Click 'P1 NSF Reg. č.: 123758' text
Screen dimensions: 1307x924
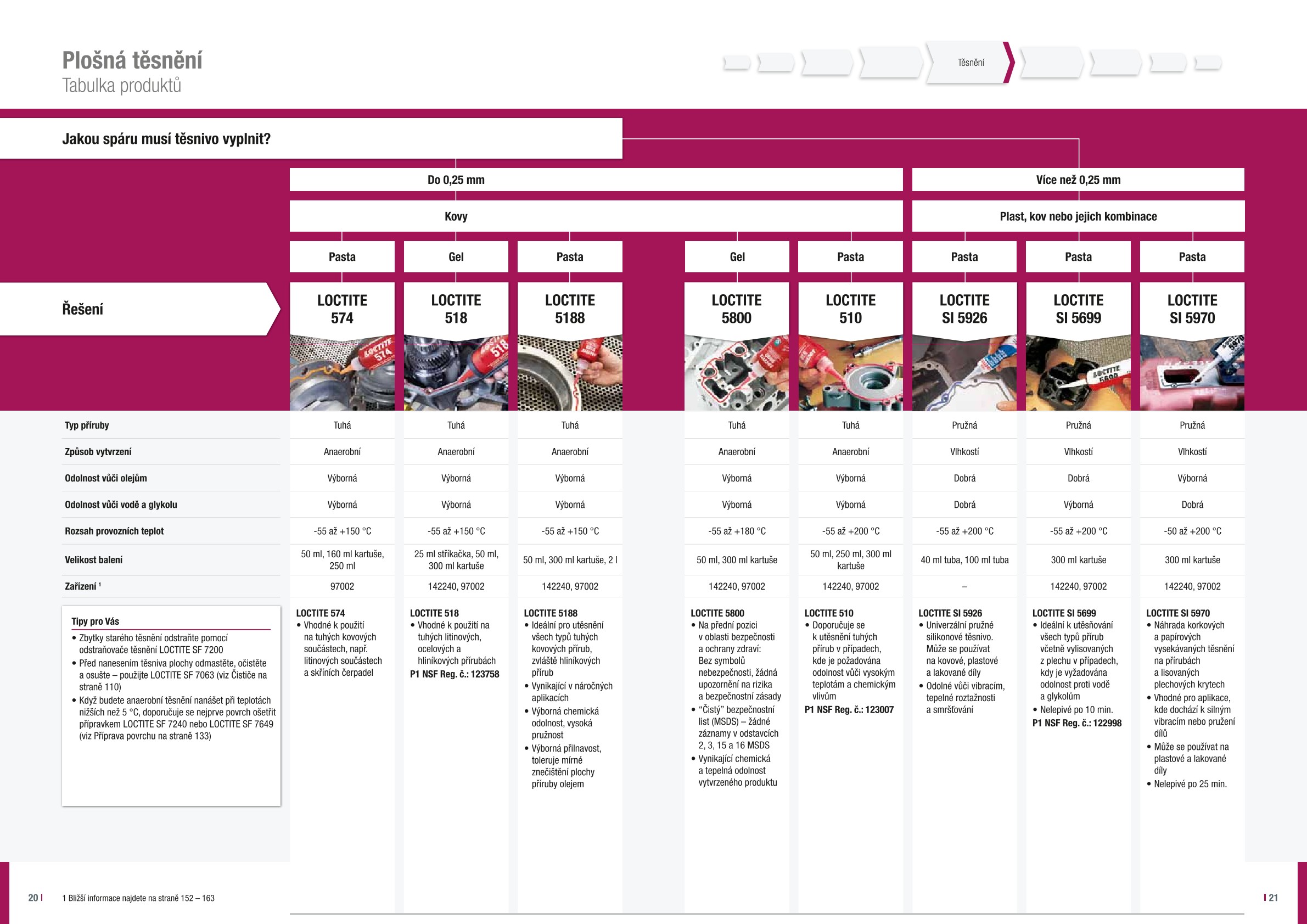pos(455,674)
